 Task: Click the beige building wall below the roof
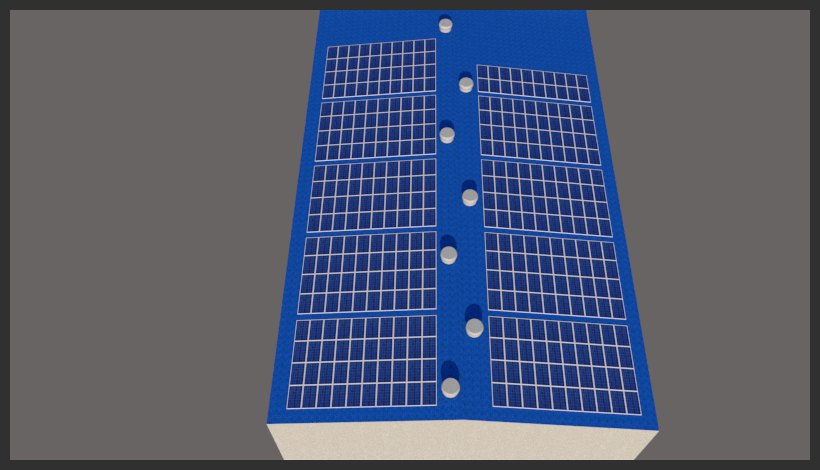(x=460, y=442)
